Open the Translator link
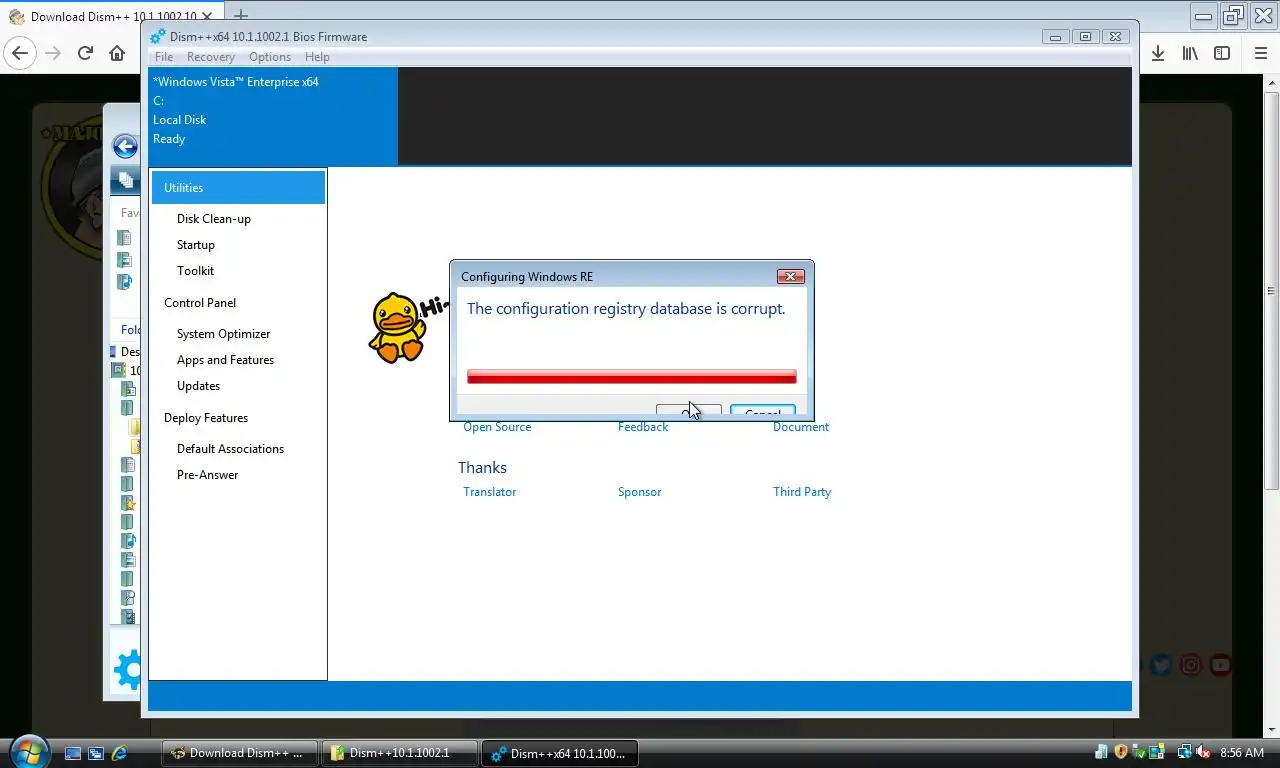 (x=490, y=492)
